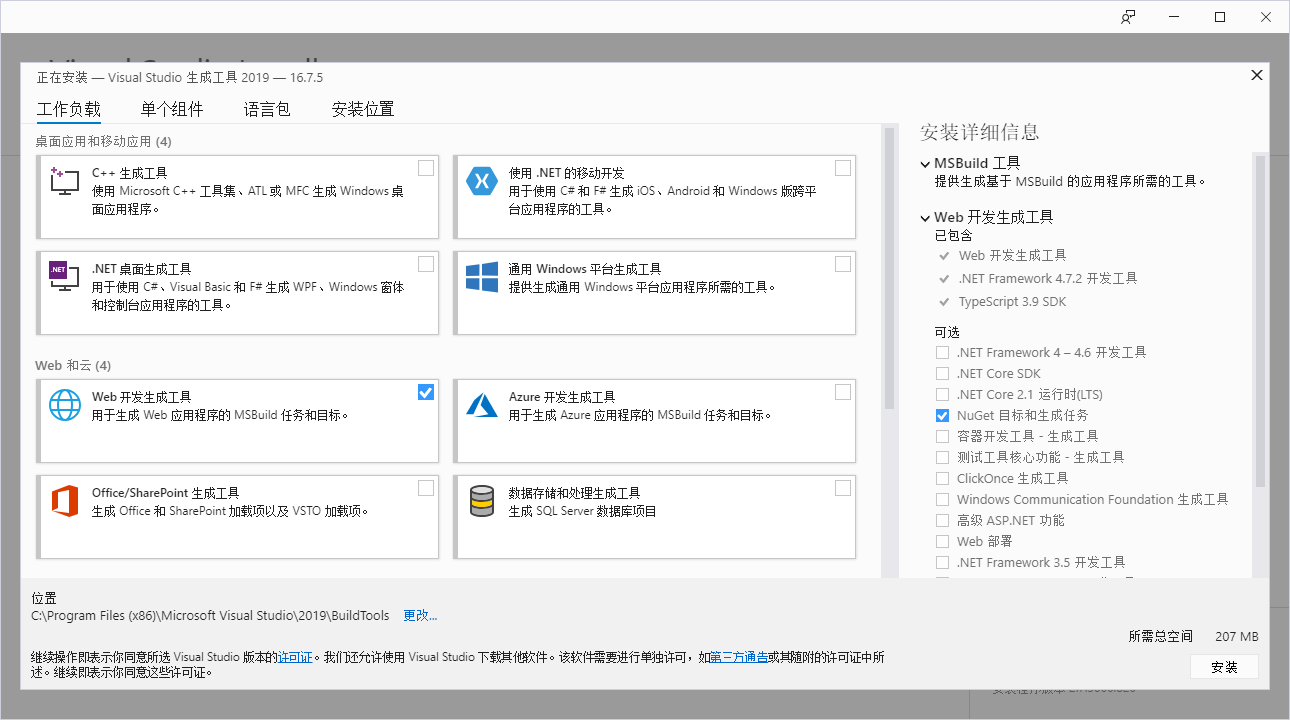
Task: Check the .NET 桌面生成工具 workload checkbox
Action: click(x=426, y=264)
